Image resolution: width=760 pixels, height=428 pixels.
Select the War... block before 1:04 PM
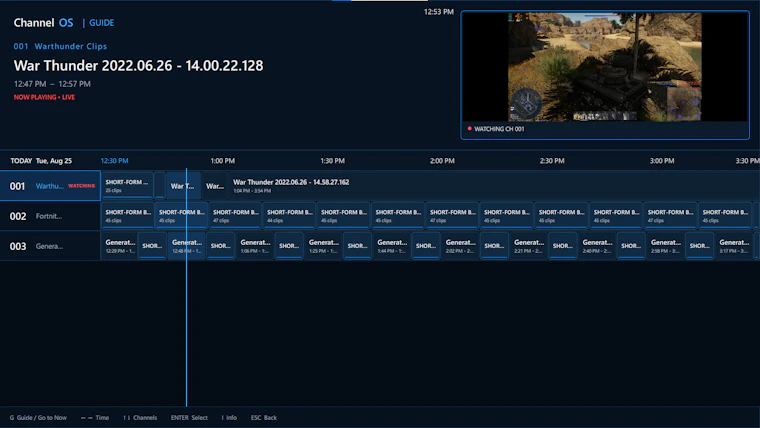click(215, 186)
